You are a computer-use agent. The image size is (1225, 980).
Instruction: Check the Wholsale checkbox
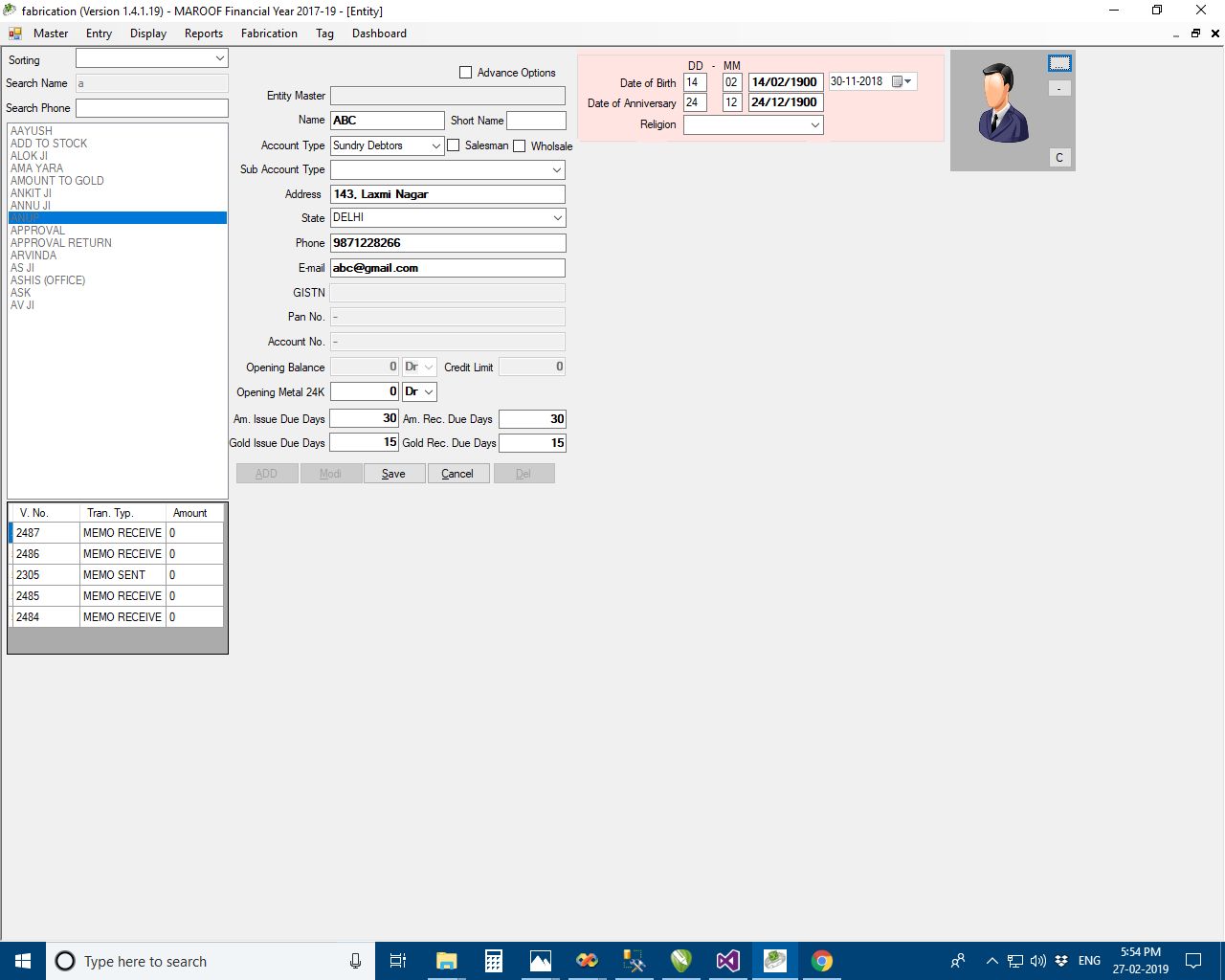[x=520, y=146]
